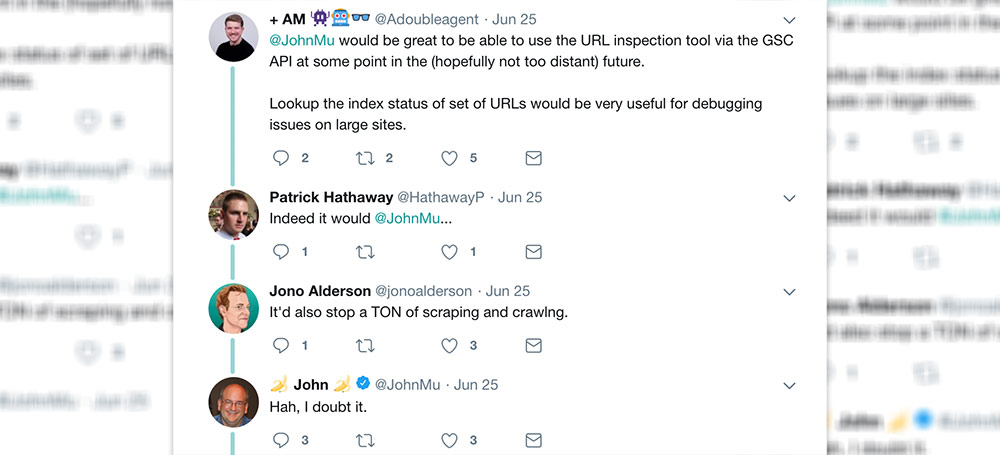The height and width of the screenshot is (455, 1000).
Task: Share Patrick Hathaway's tweet by message
Action: pyautogui.click(x=534, y=252)
